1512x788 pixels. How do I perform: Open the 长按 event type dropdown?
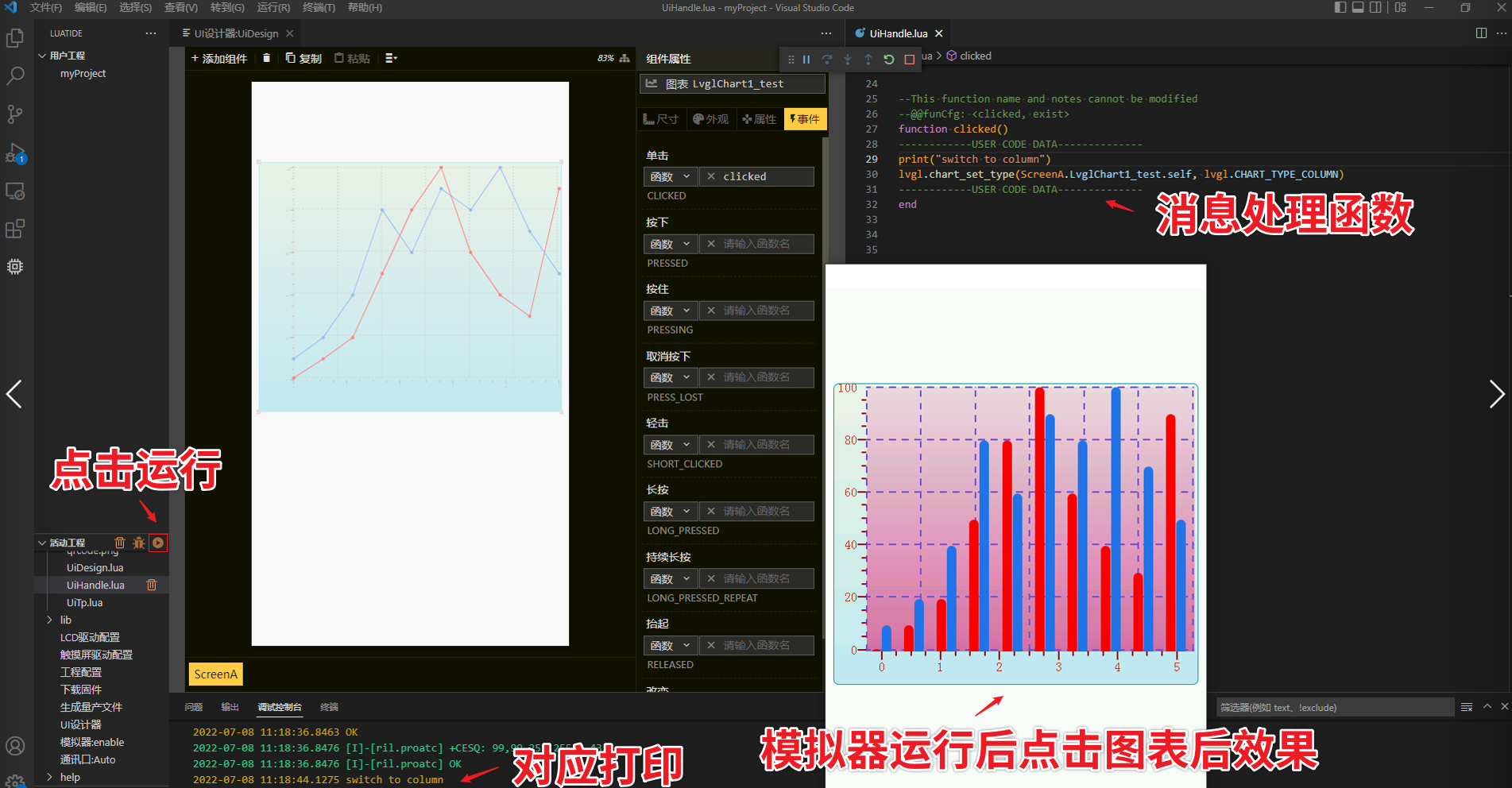pos(671,512)
